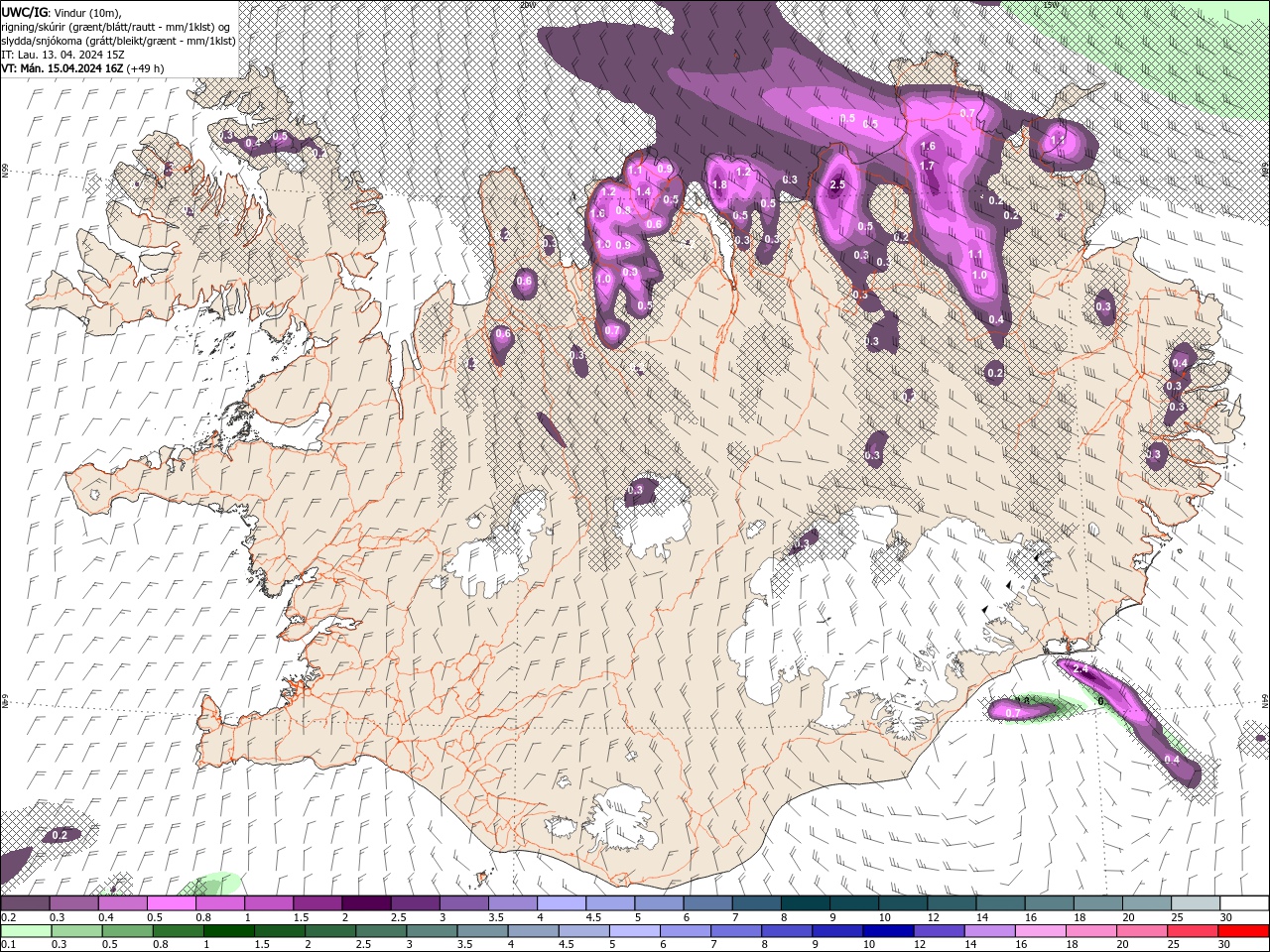Pick the grey-teal 16–18 snow scale swatch
The height and width of the screenshot is (952, 1270).
click(x=1049, y=903)
